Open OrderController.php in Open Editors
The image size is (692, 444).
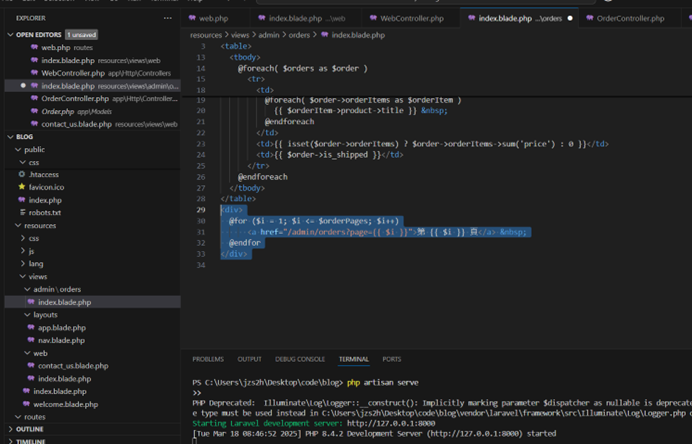[x=92, y=98]
